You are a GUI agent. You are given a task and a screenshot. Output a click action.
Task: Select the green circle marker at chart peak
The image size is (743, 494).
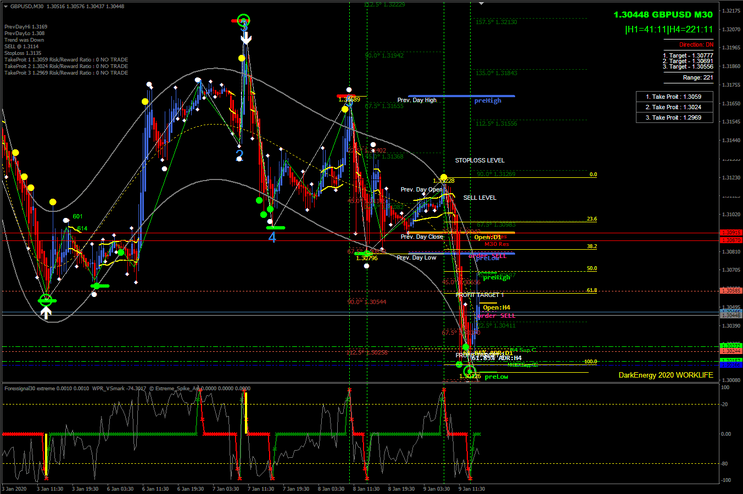click(245, 19)
